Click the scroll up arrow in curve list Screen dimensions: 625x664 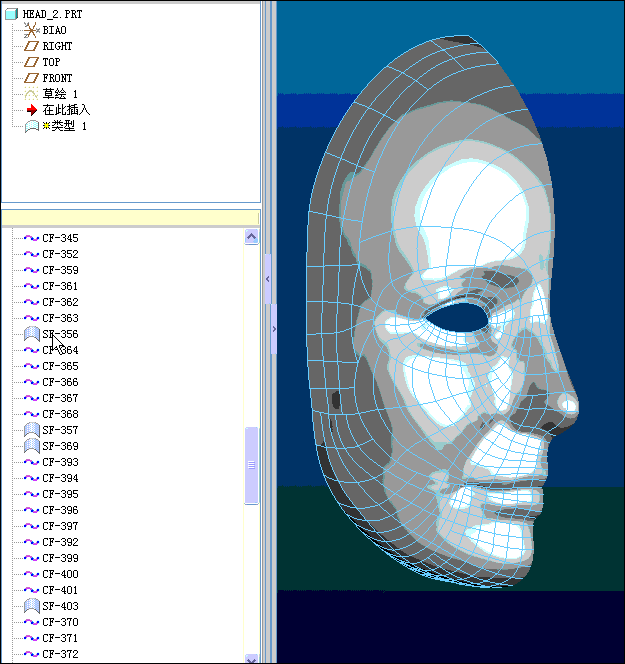pyautogui.click(x=252, y=237)
